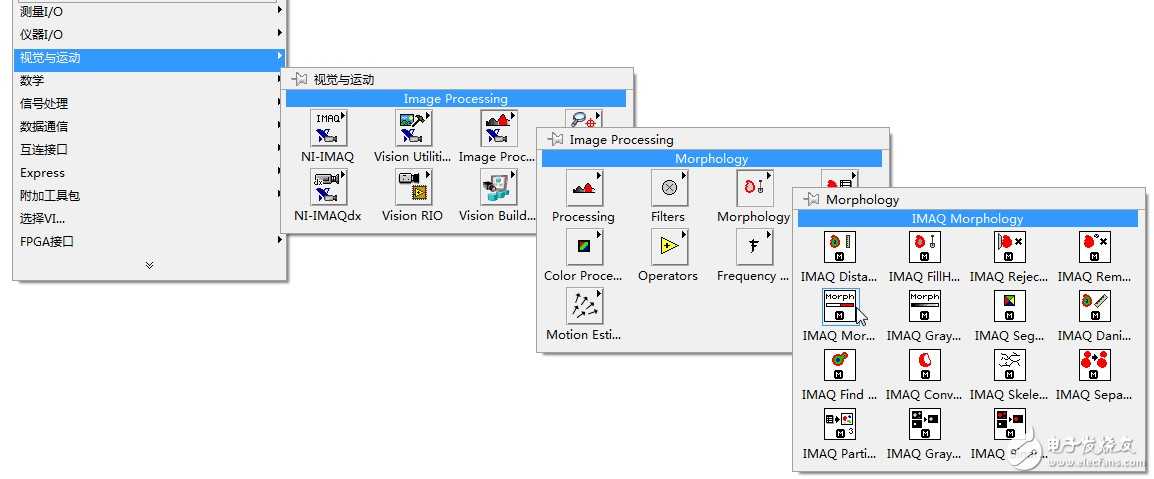Open the Morphology subpalette icon
1154x479 pixels.
[754, 188]
